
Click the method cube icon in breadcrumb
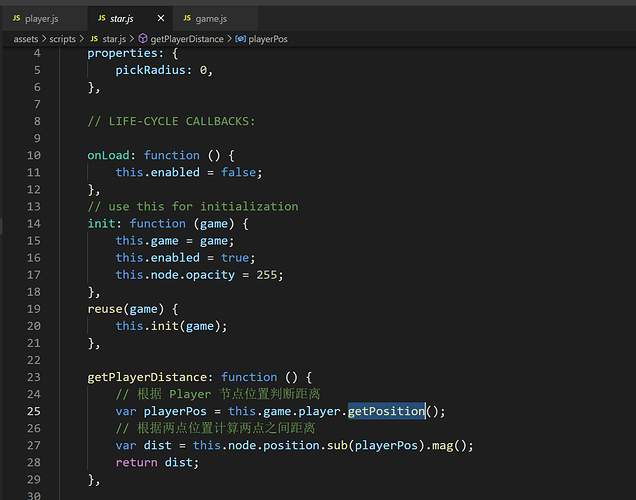[x=143, y=39]
